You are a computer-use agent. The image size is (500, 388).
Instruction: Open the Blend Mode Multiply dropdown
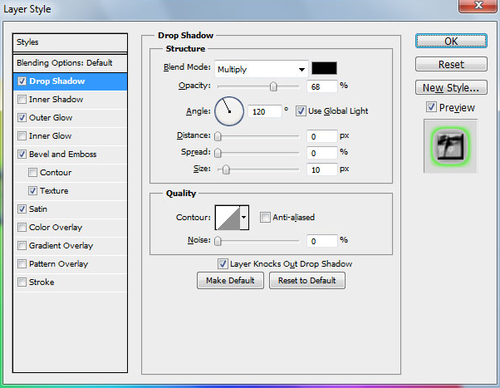[261, 69]
